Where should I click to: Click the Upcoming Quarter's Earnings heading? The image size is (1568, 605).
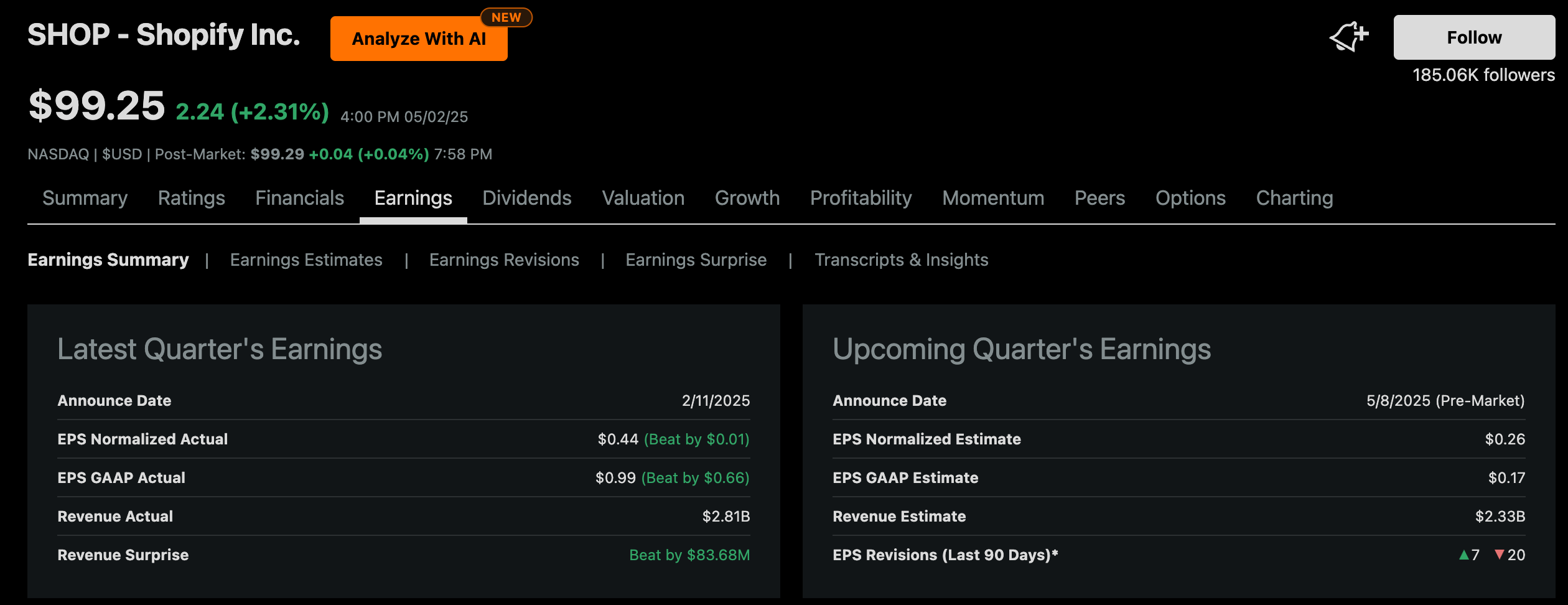pos(1022,349)
